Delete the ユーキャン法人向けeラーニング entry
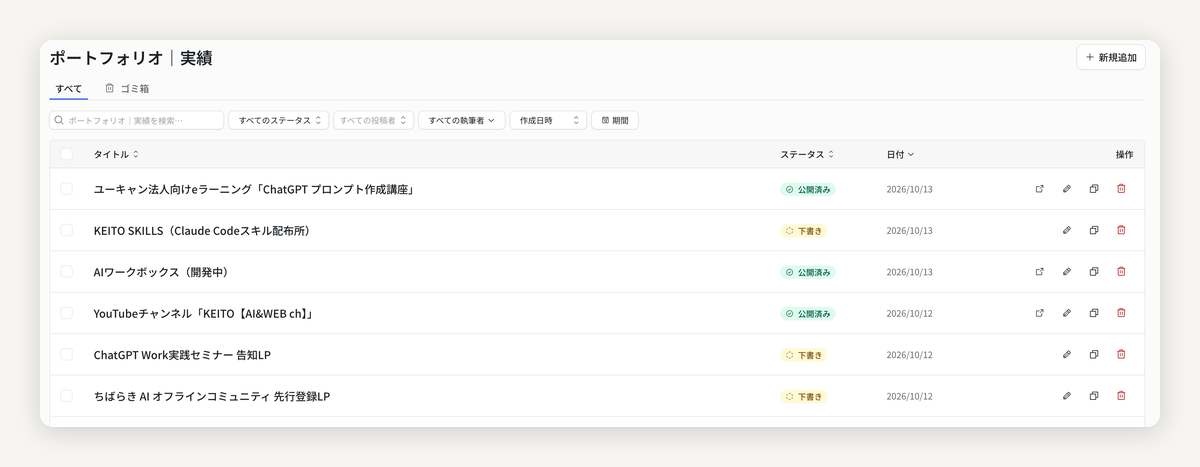 click(x=1121, y=188)
